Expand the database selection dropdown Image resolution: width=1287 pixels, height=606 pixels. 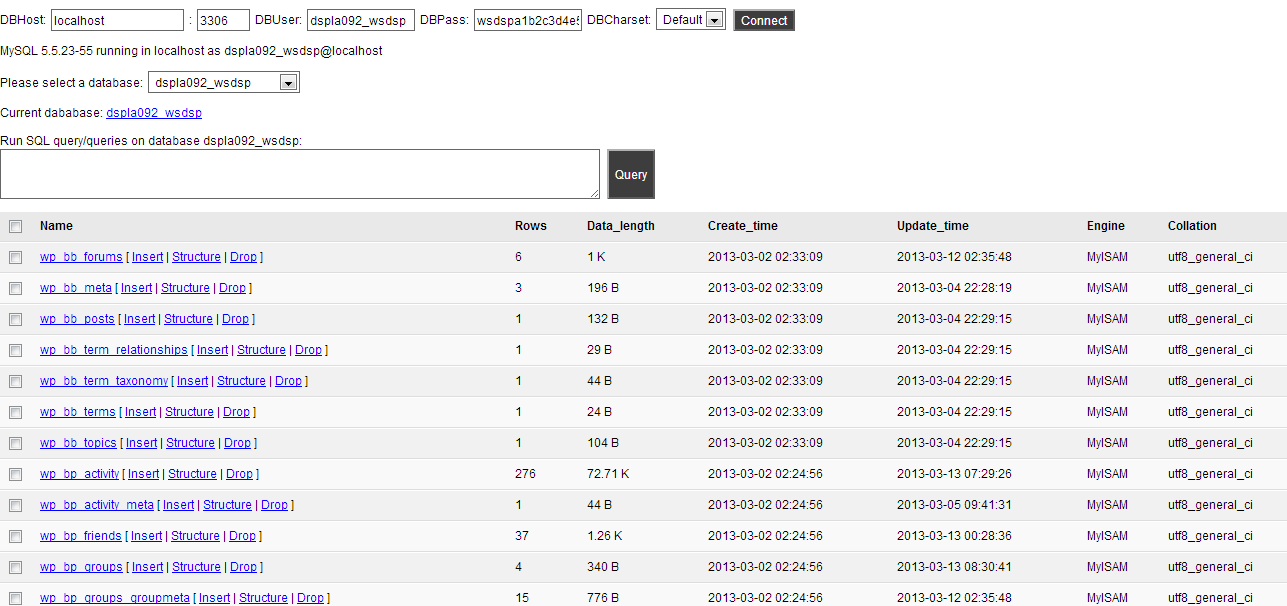[224, 83]
